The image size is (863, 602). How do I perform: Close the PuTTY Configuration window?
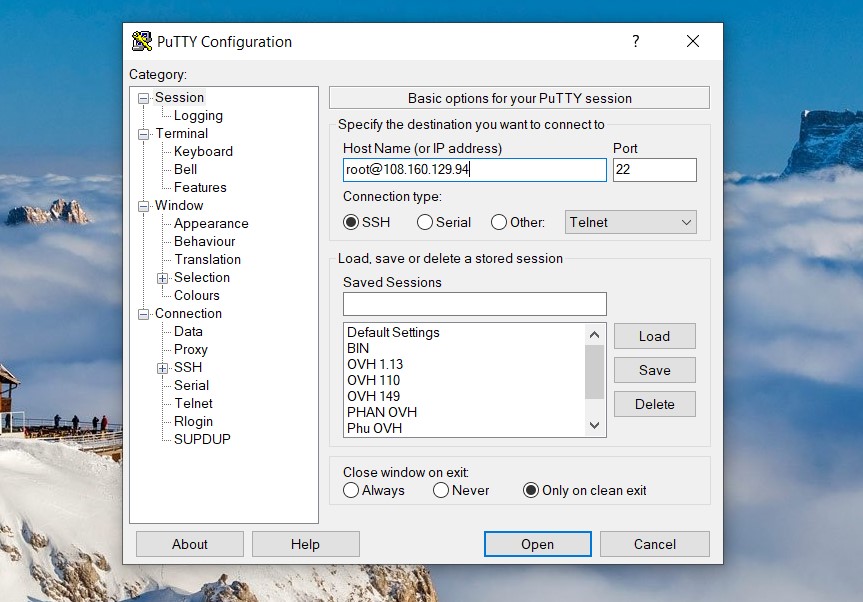coord(693,41)
